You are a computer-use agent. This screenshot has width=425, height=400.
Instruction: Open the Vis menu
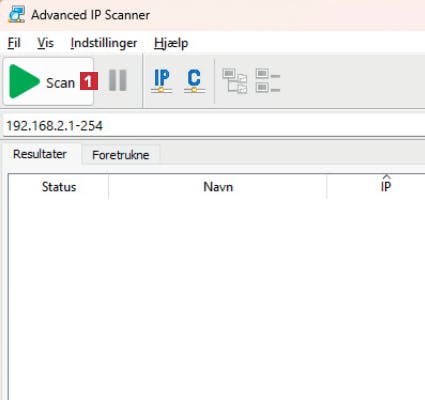45,43
